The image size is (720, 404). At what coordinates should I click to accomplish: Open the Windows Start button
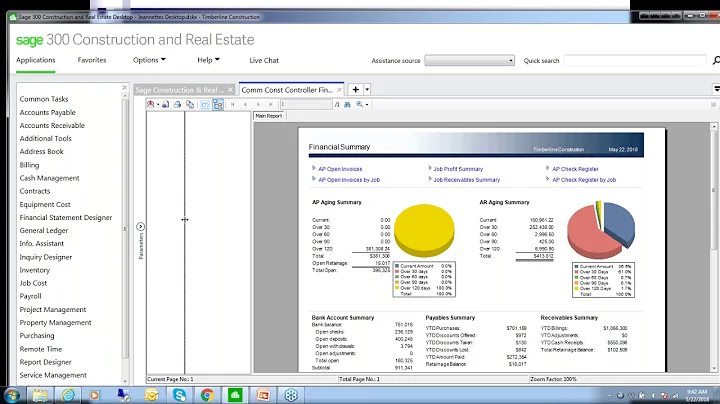pos(12,395)
